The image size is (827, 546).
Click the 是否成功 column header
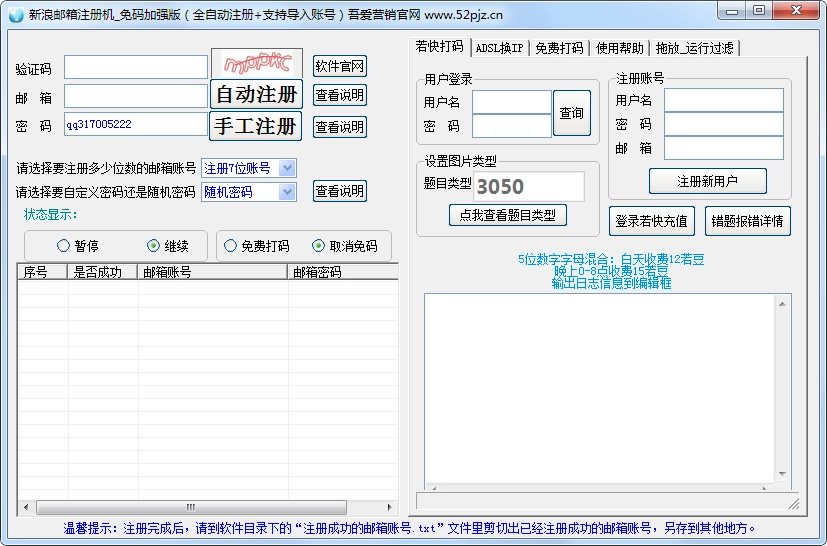click(102, 272)
